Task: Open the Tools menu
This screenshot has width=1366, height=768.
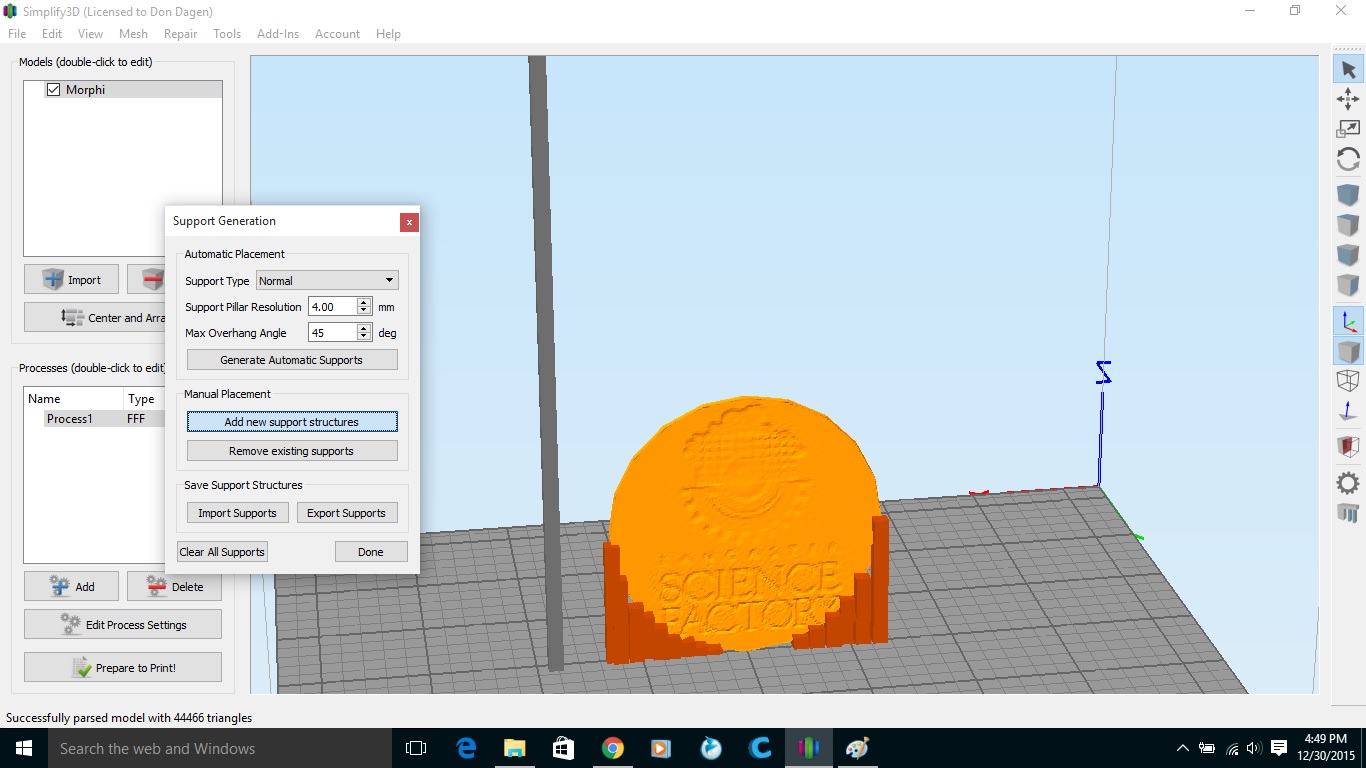Action: click(227, 33)
